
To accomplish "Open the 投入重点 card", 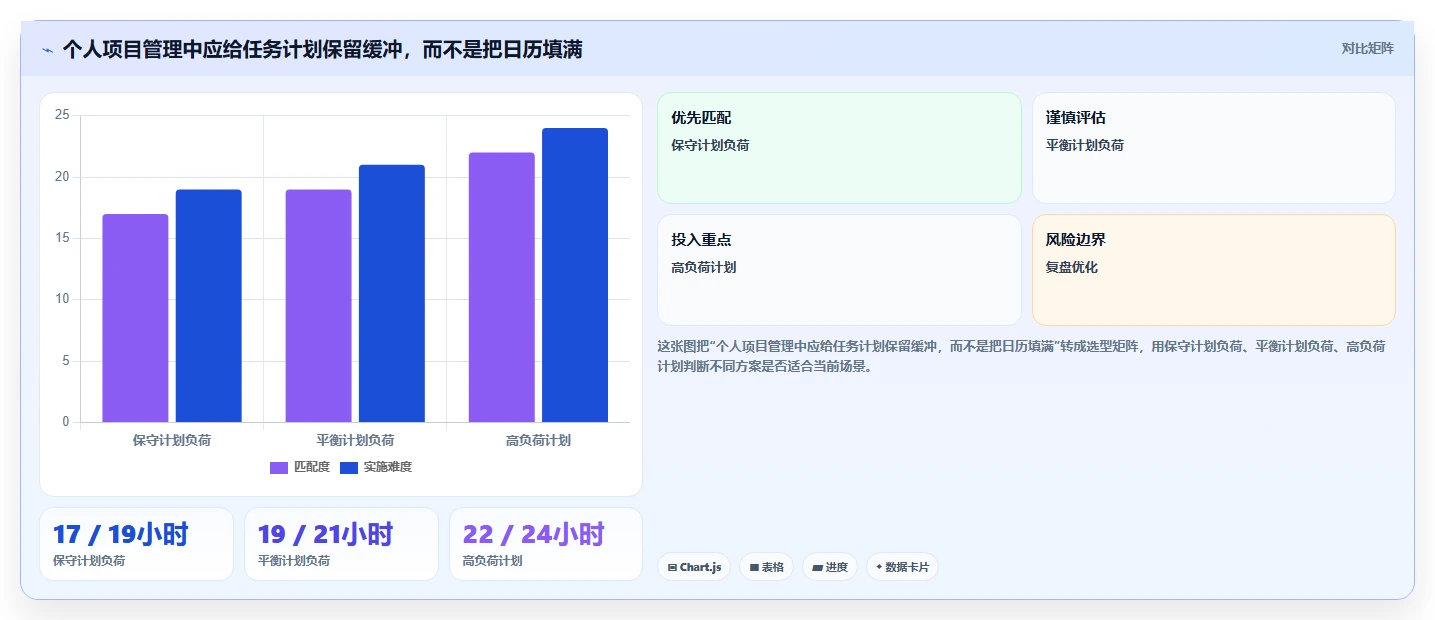I will click(x=839, y=270).
